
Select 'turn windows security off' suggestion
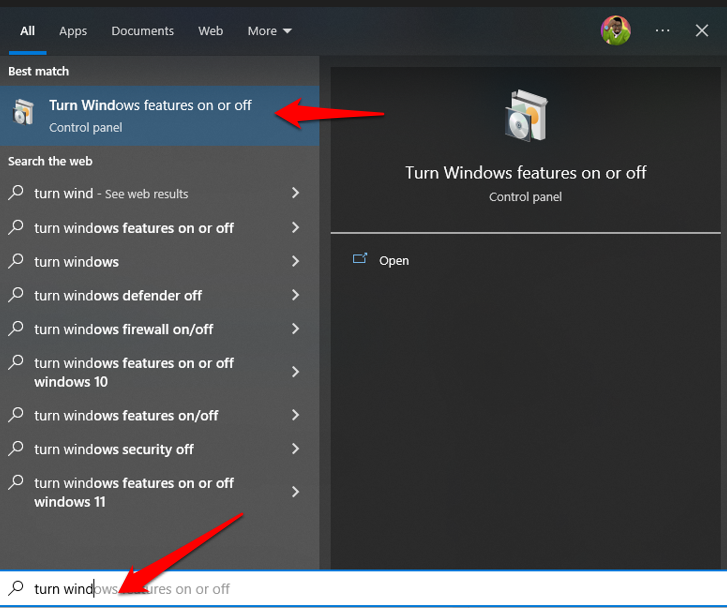159,449
